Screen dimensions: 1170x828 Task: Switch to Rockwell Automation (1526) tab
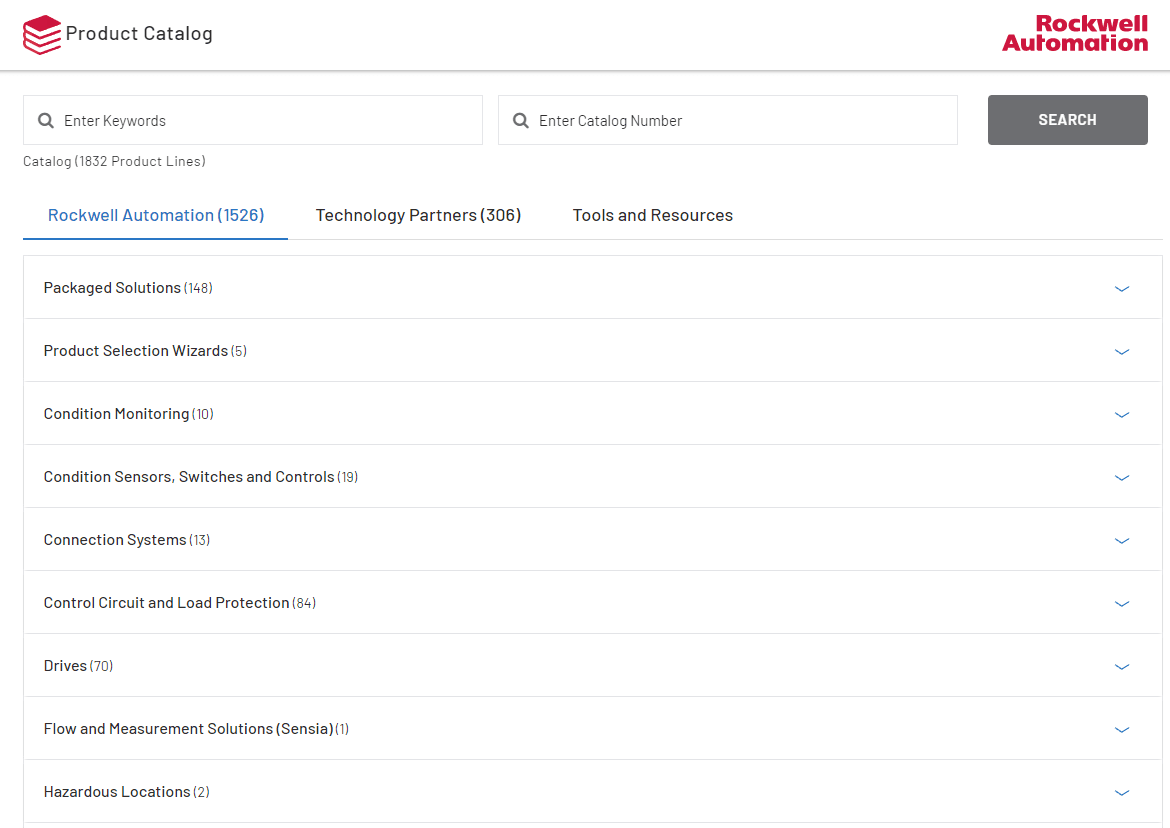click(156, 216)
